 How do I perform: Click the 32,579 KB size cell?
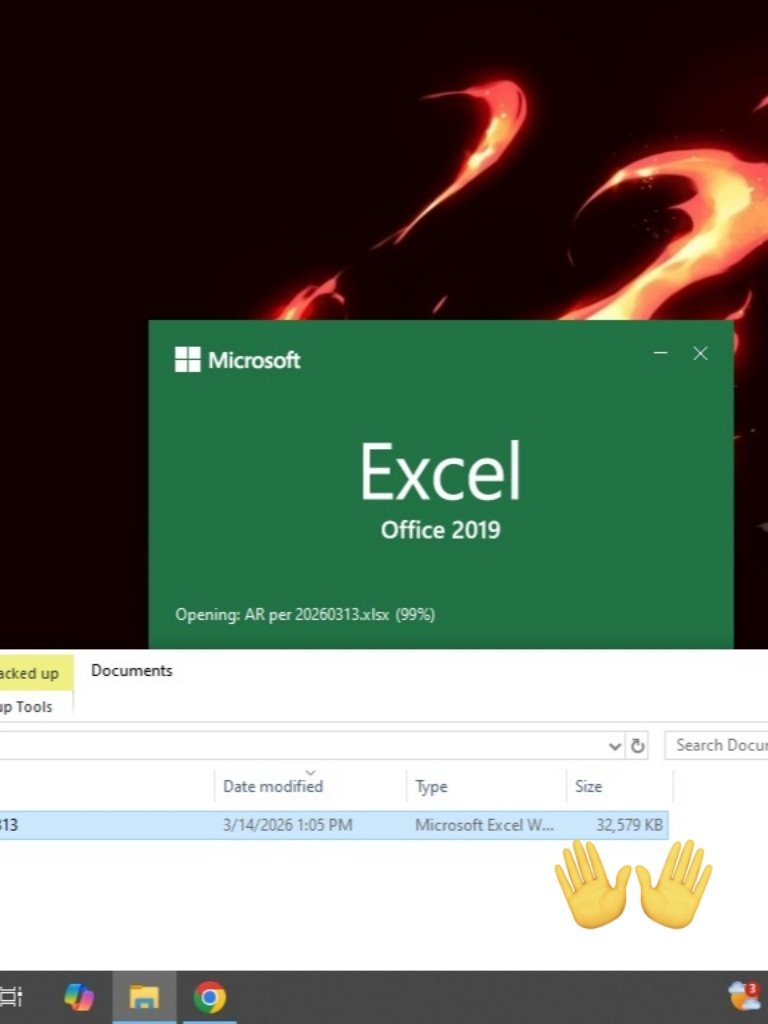629,825
